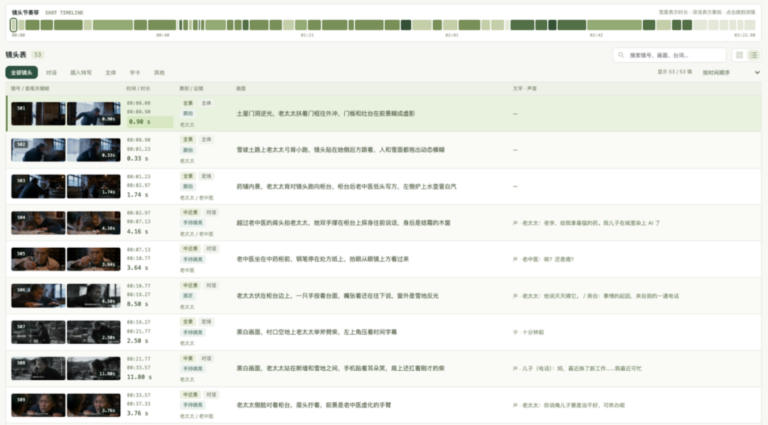Switch to grid view icon

tap(740, 55)
